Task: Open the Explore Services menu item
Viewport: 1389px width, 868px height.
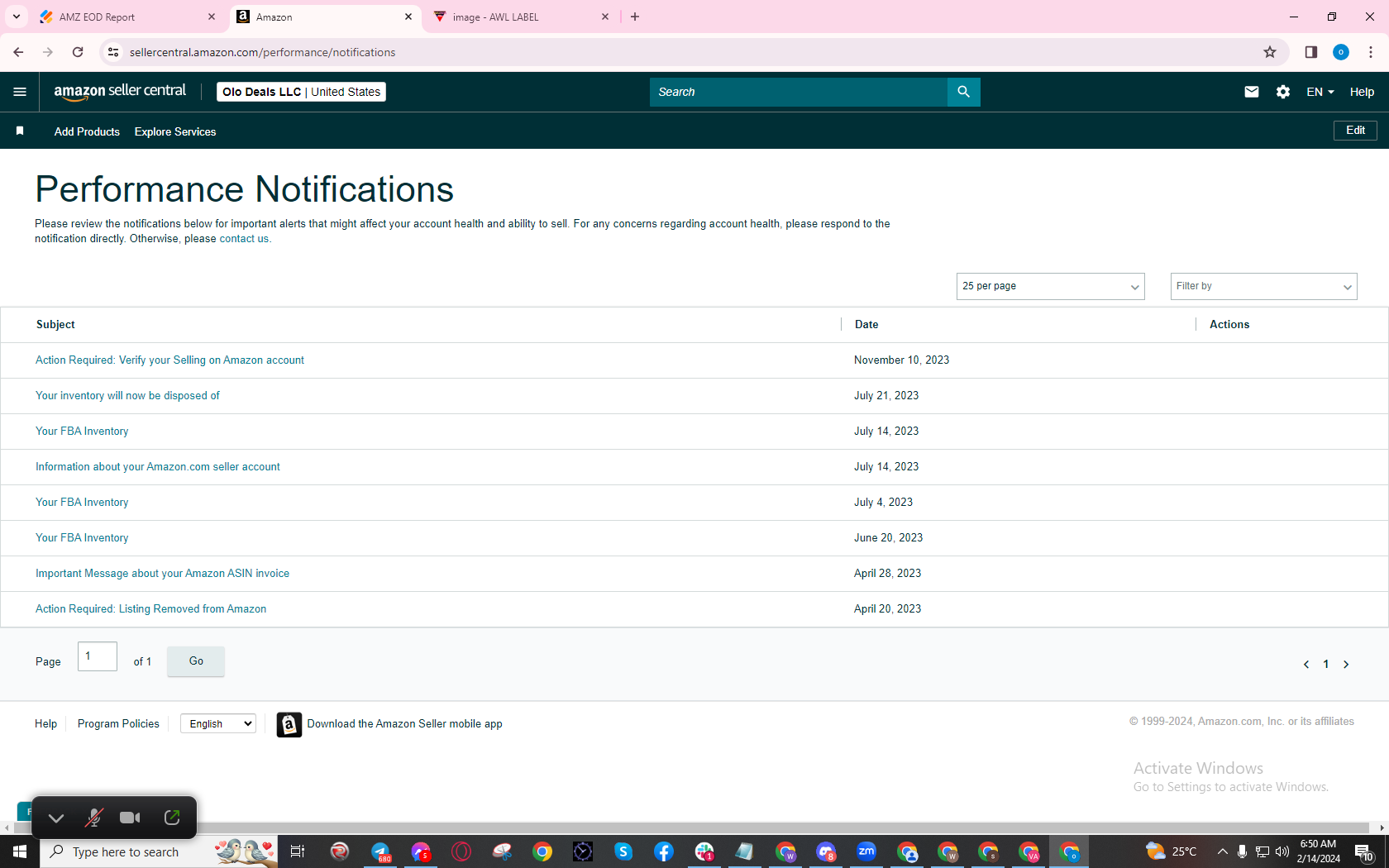Action: tap(175, 131)
